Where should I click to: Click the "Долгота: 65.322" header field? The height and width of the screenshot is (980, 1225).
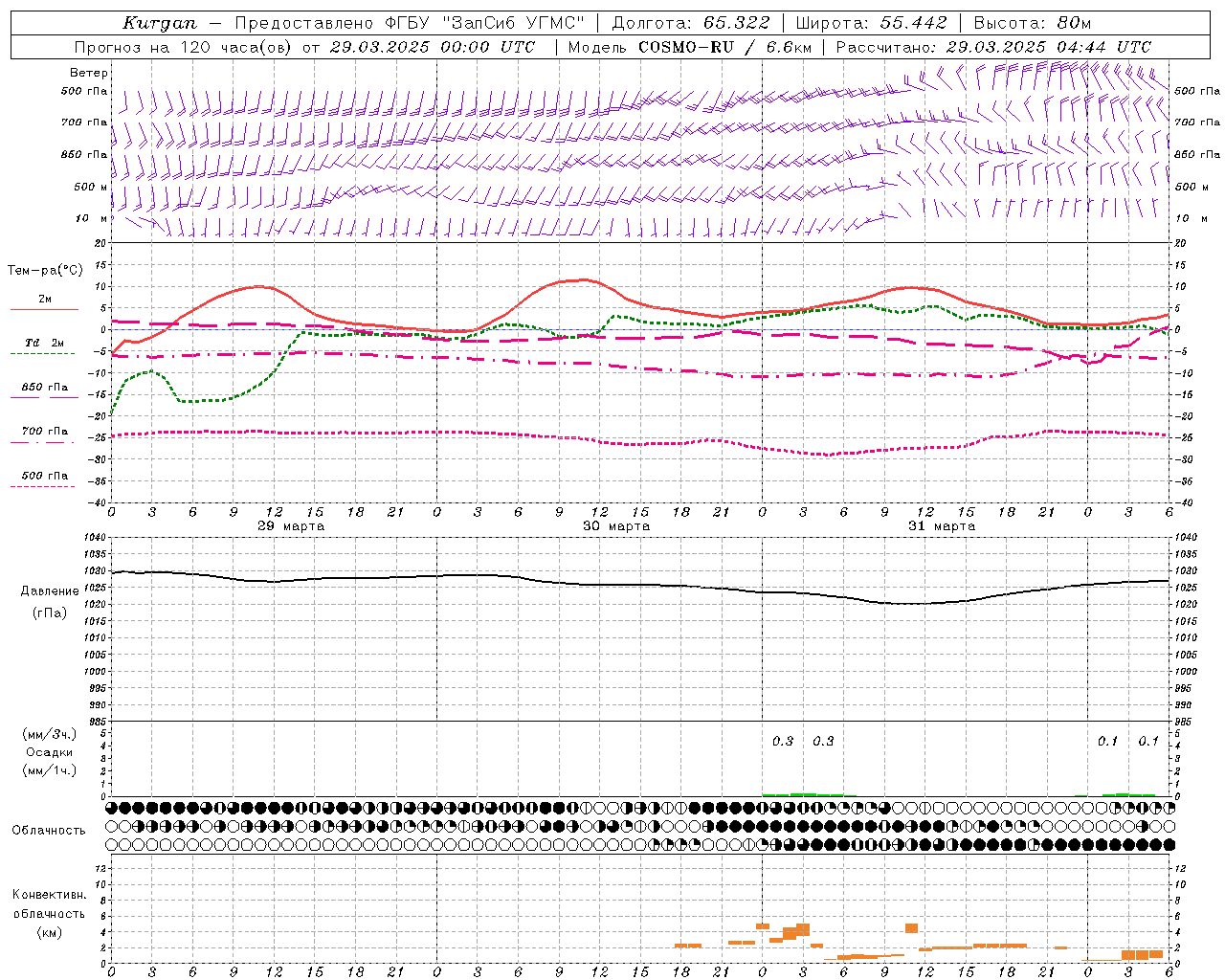pos(690,23)
